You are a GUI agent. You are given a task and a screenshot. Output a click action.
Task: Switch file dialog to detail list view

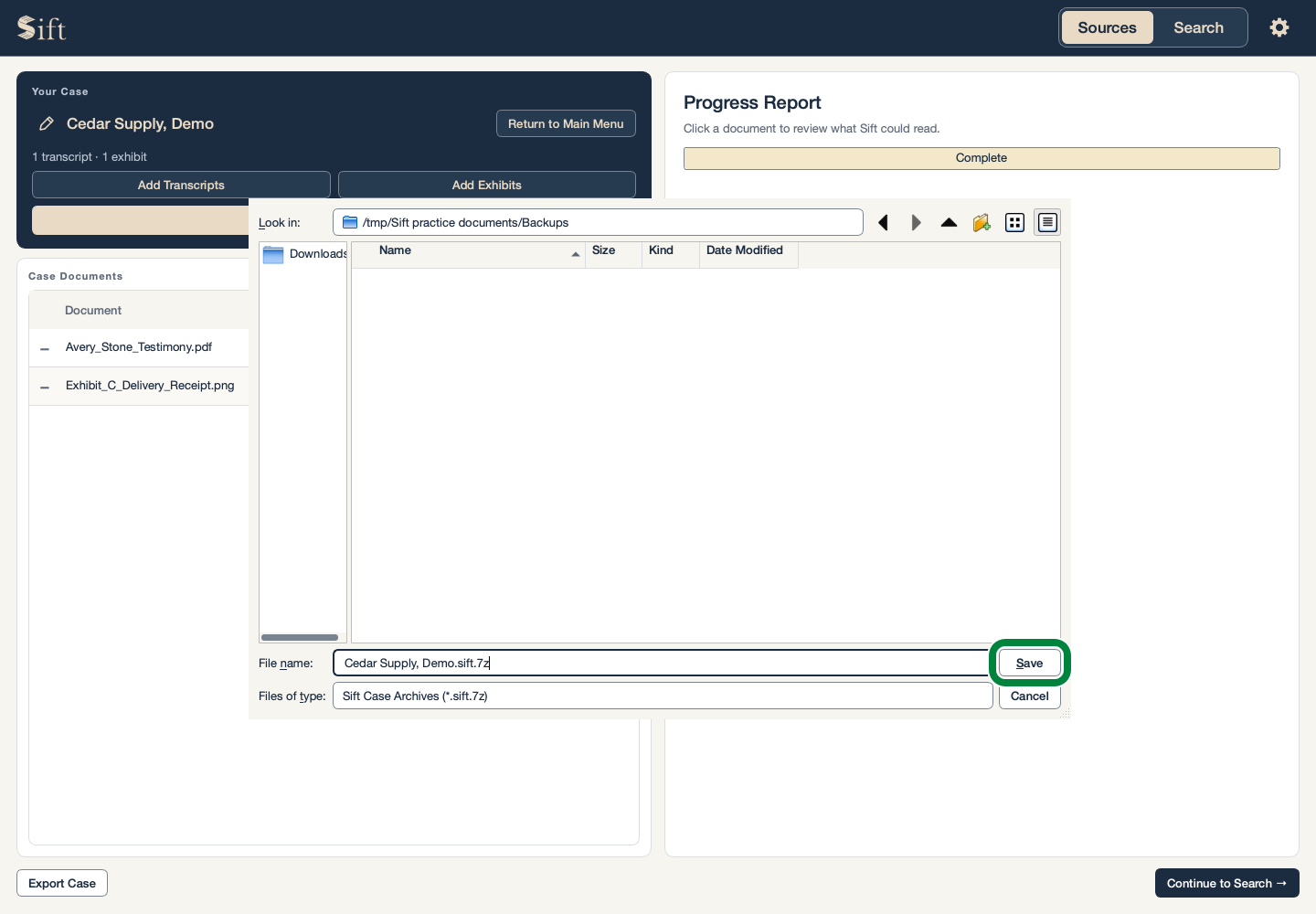point(1047,223)
